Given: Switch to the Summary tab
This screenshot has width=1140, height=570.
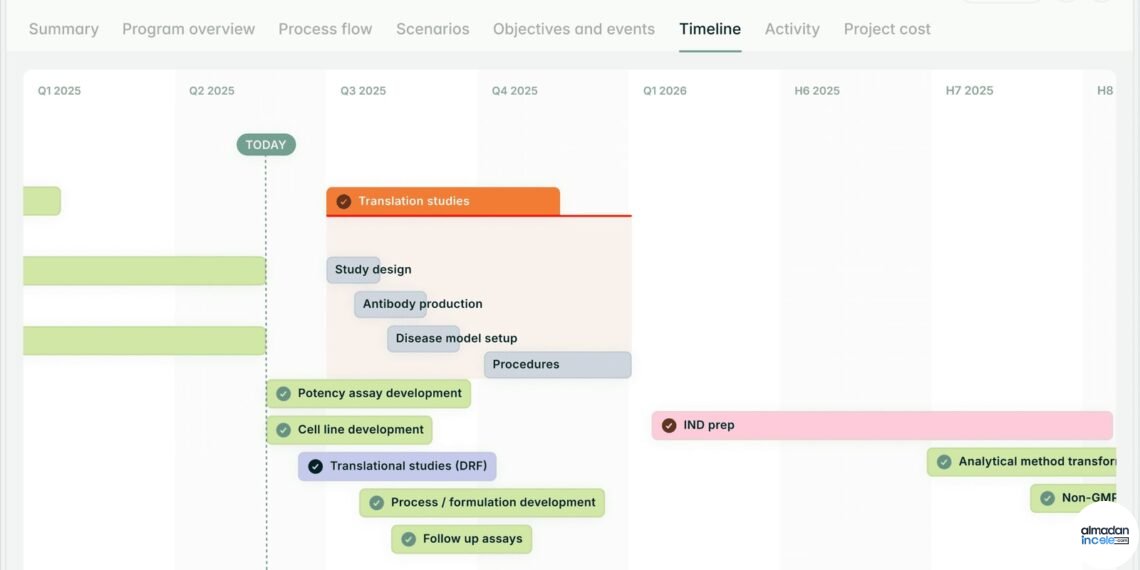Looking at the screenshot, I should click(x=64, y=29).
